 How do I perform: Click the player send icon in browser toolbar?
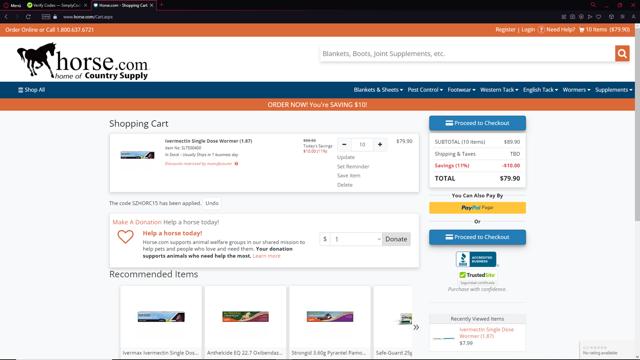coord(590,17)
